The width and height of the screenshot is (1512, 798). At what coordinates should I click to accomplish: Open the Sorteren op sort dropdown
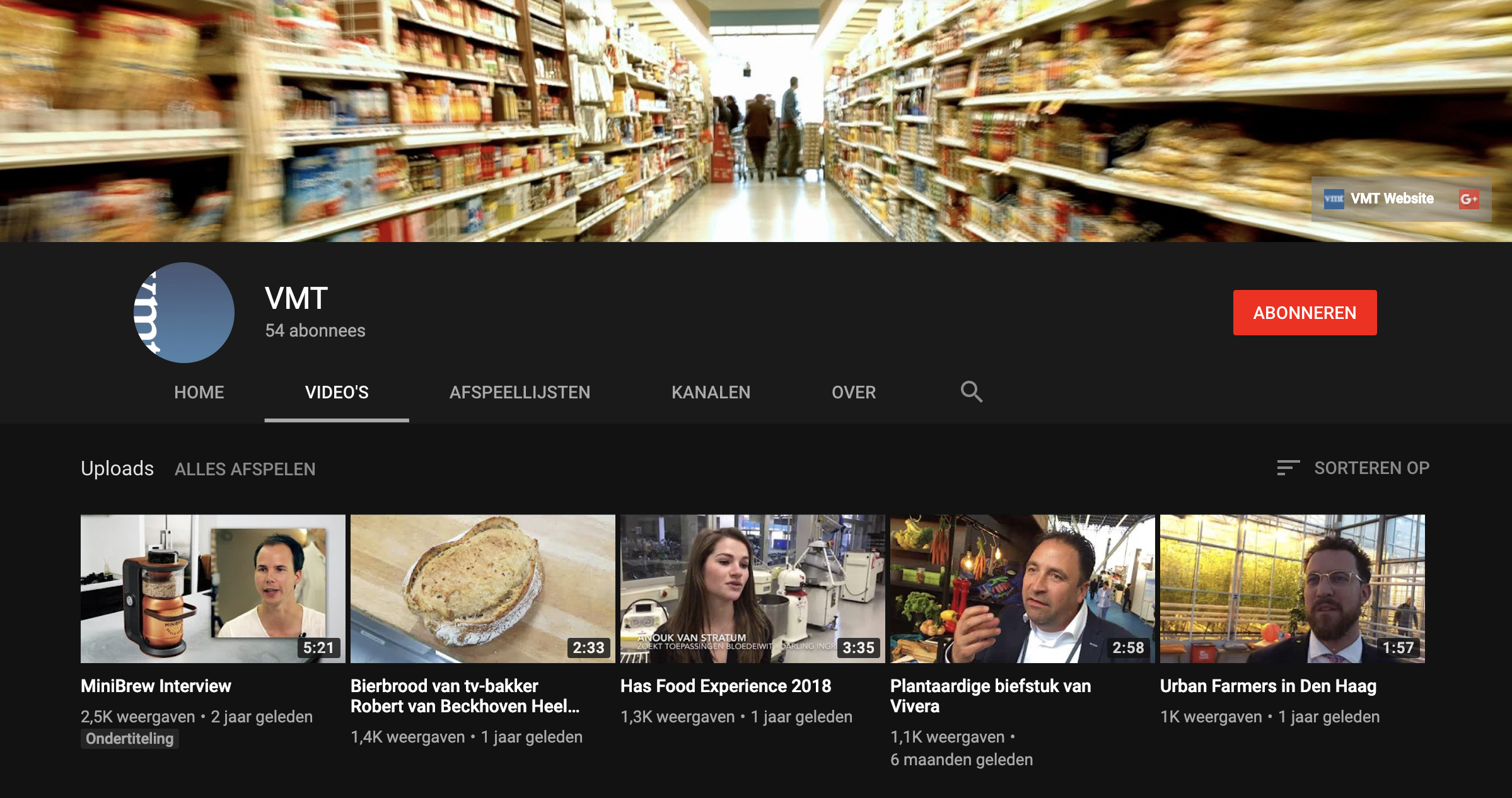[1371, 468]
